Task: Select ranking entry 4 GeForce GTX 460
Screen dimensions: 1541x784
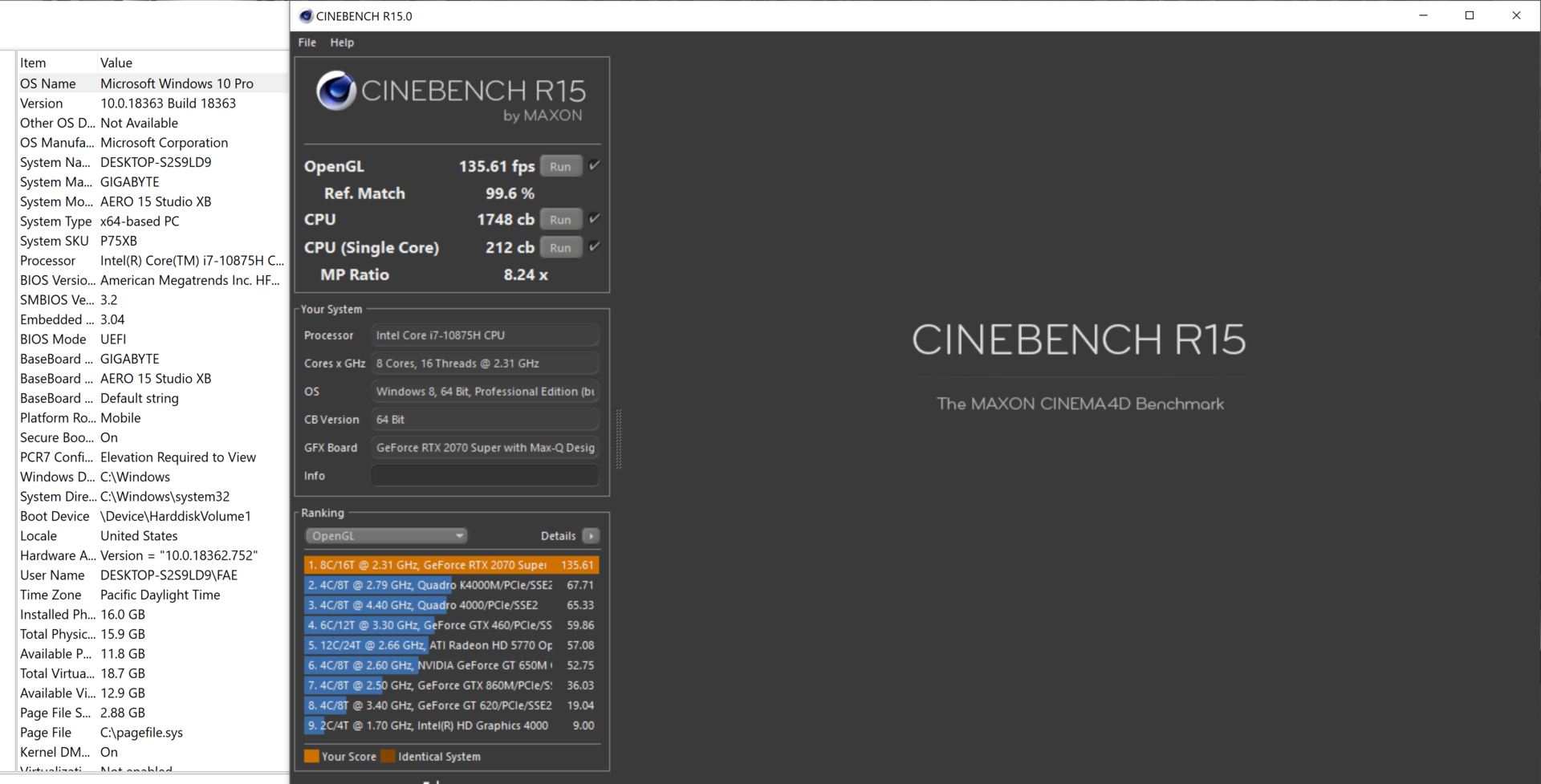Action: [x=451, y=625]
